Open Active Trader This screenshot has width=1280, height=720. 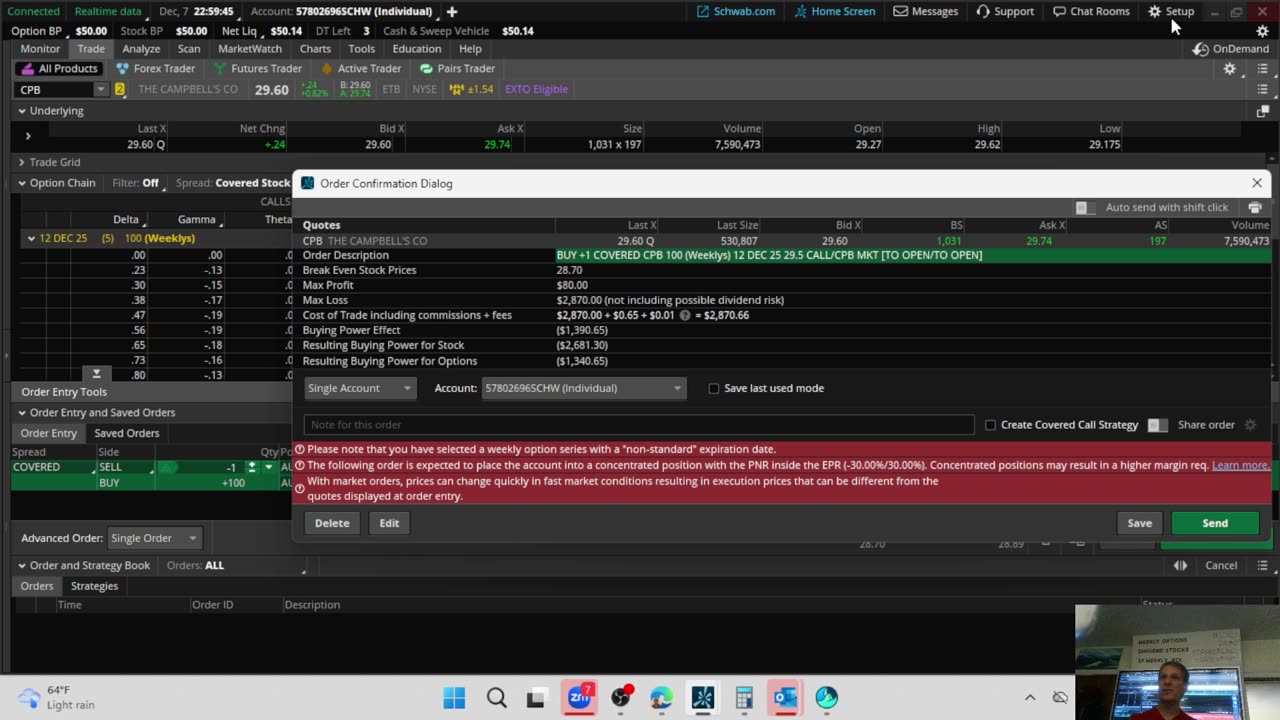coord(360,68)
